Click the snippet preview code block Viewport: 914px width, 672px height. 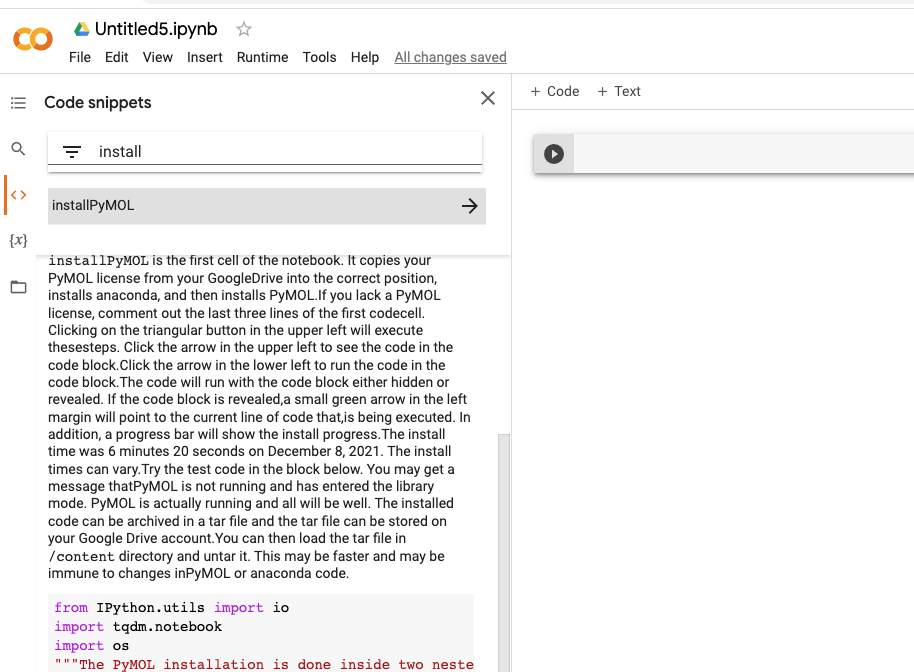point(261,634)
